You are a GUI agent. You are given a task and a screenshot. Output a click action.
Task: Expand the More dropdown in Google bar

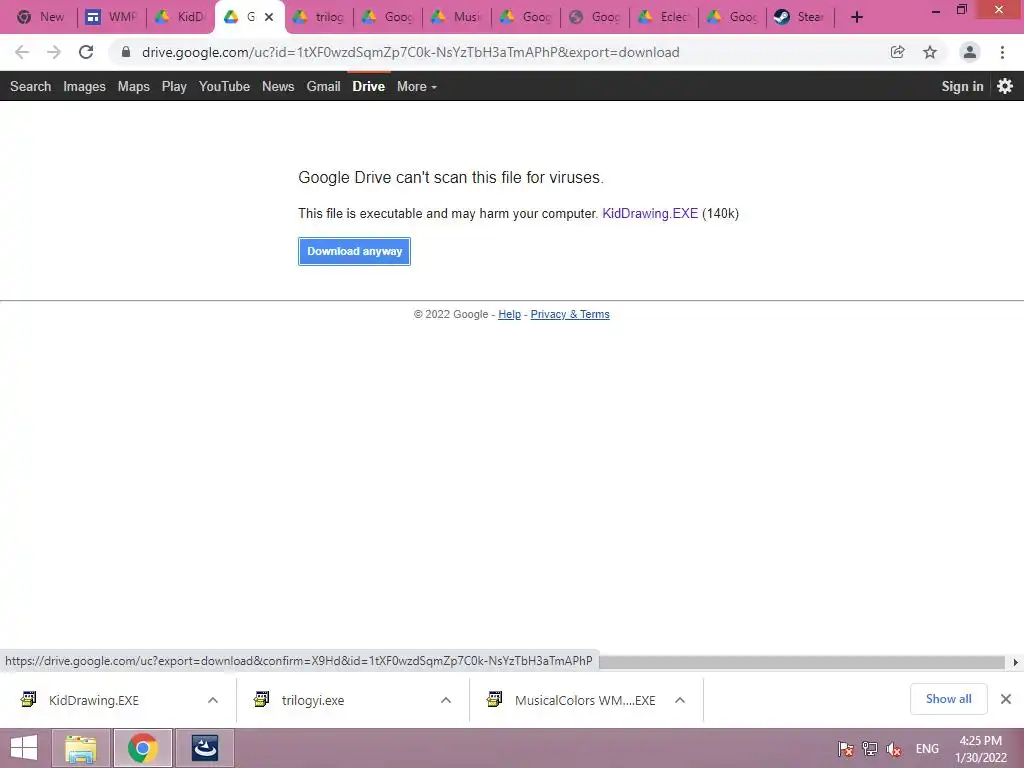coord(417,86)
